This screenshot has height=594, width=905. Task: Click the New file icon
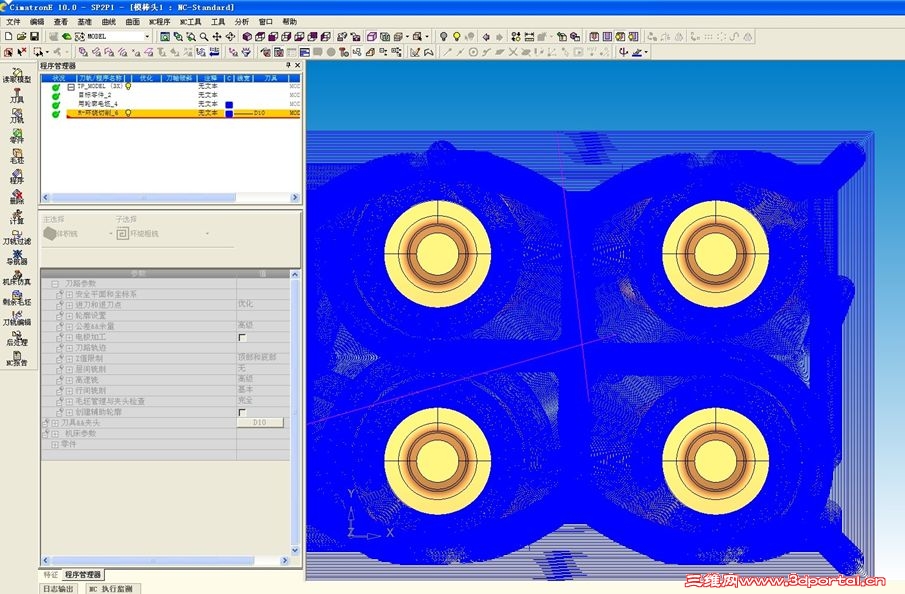pos(8,36)
